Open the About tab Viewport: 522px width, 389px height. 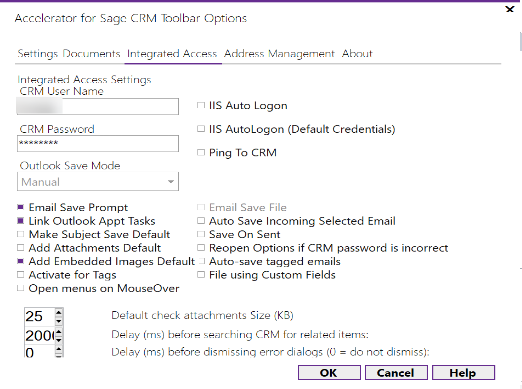pyautogui.click(x=357, y=54)
